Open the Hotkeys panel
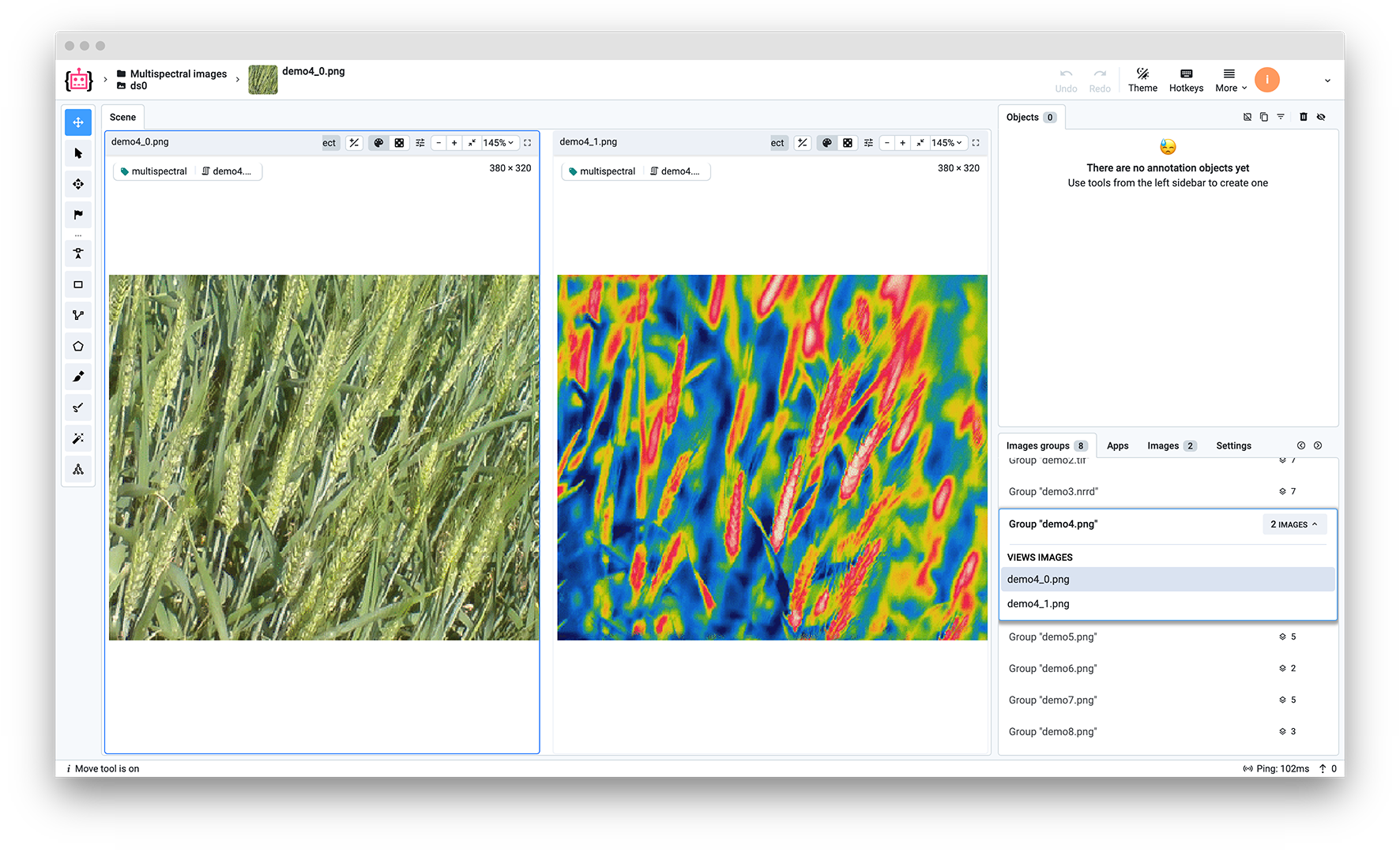1400x856 pixels. point(1186,81)
